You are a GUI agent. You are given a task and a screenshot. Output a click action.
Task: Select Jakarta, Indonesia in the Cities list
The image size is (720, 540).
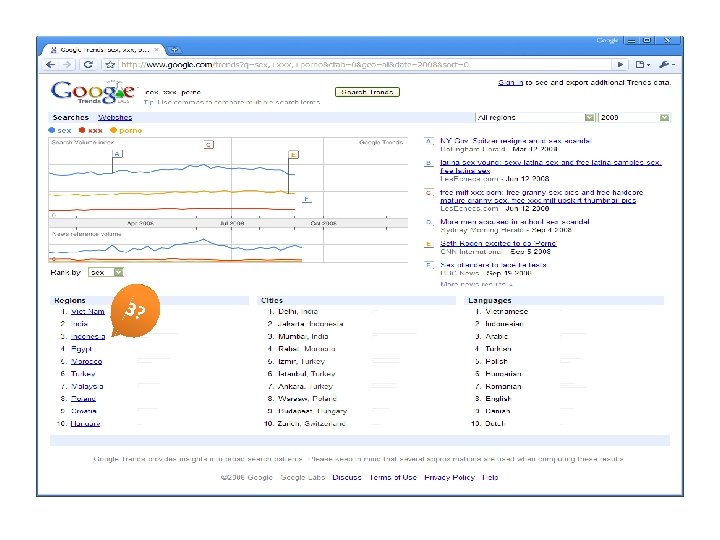point(310,324)
